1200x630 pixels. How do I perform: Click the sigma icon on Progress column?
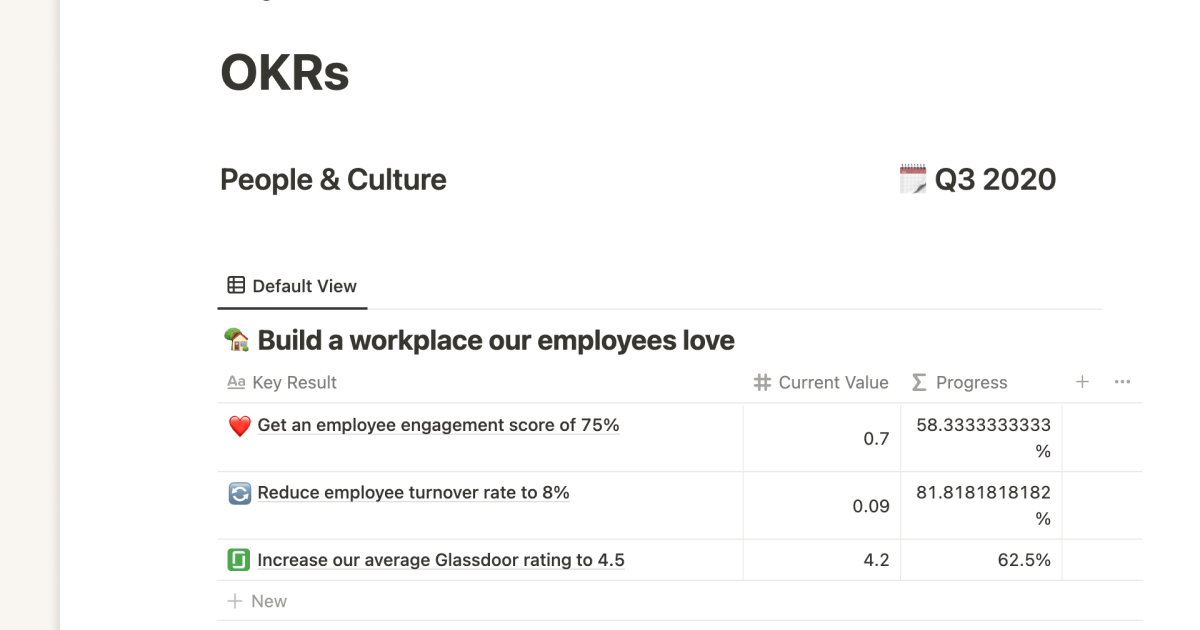tap(918, 382)
